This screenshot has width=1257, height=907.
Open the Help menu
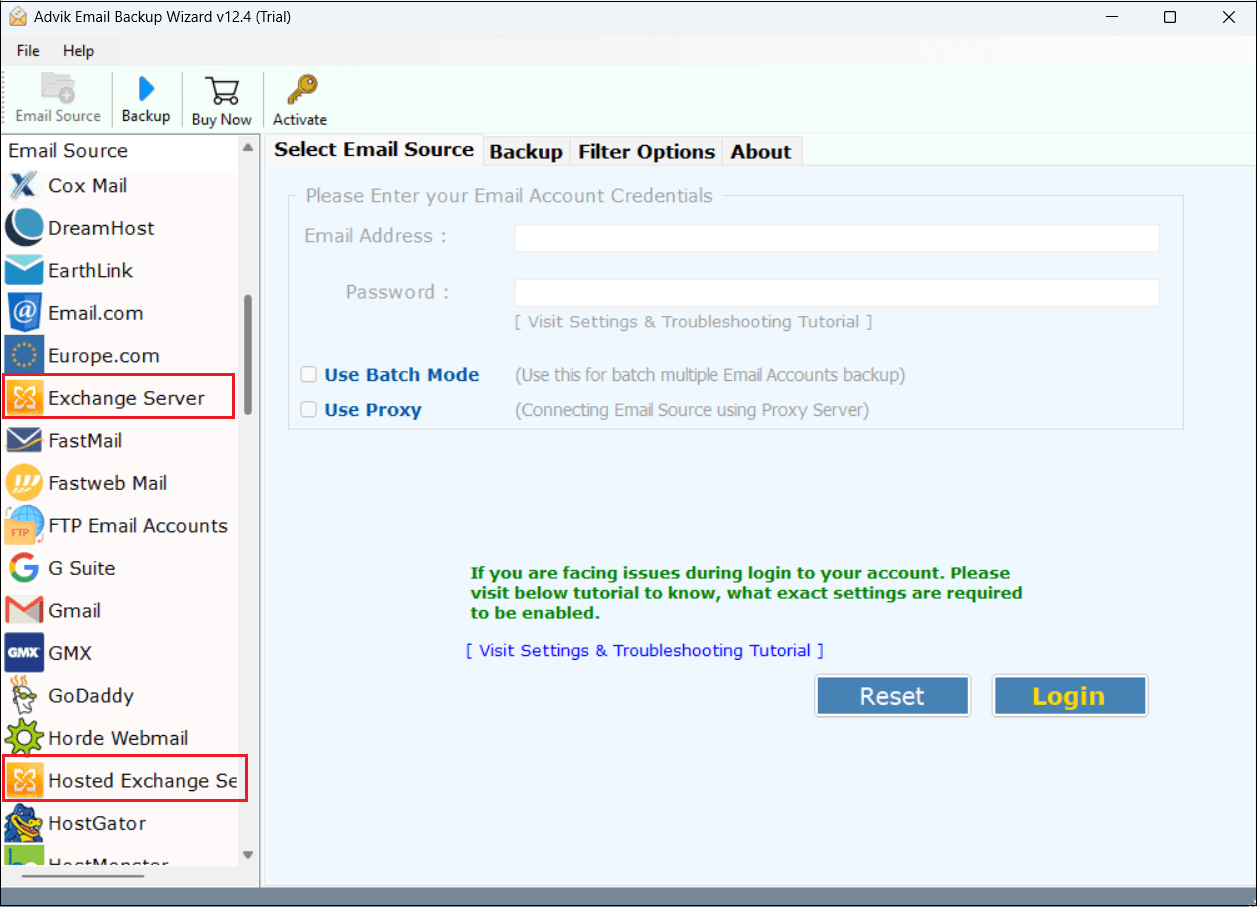click(78, 51)
